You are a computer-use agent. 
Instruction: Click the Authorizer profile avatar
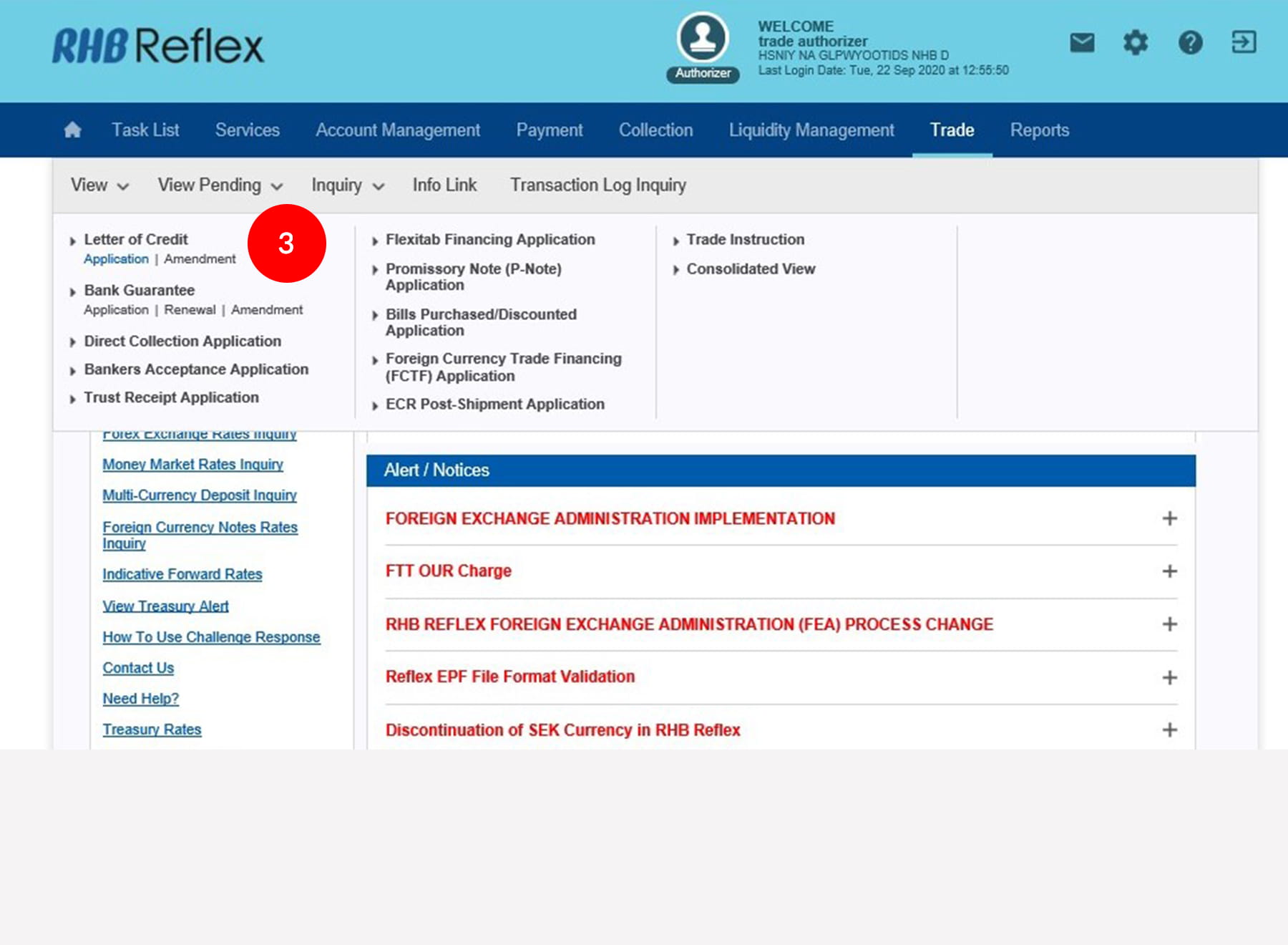(x=703, y=38)
